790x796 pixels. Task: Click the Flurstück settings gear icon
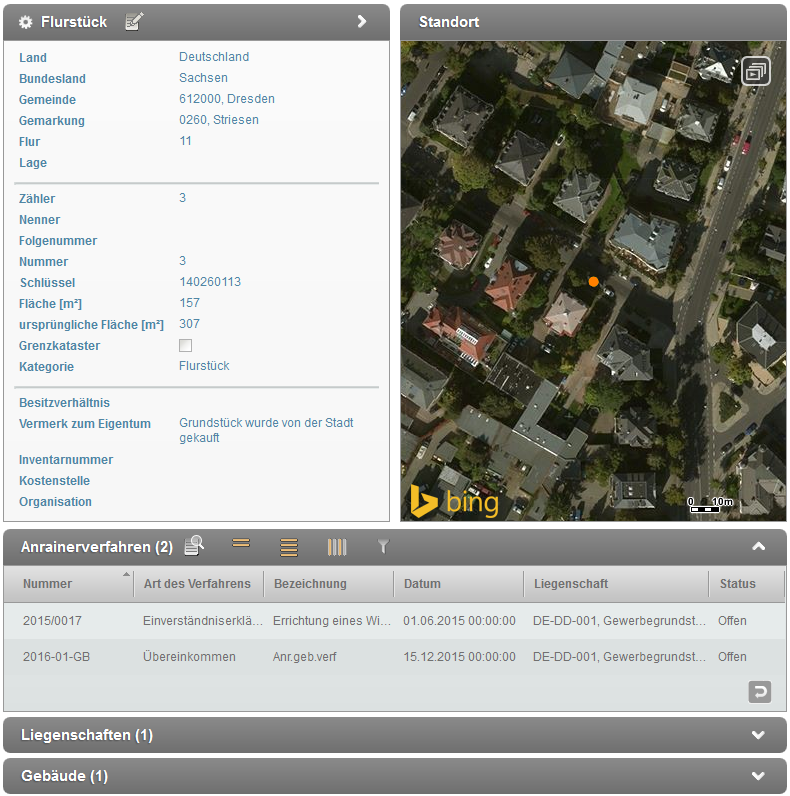click(26, 21)
